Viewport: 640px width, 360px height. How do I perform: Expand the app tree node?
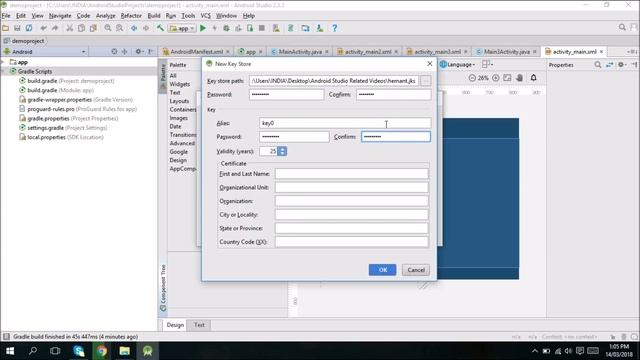(4, 62)
